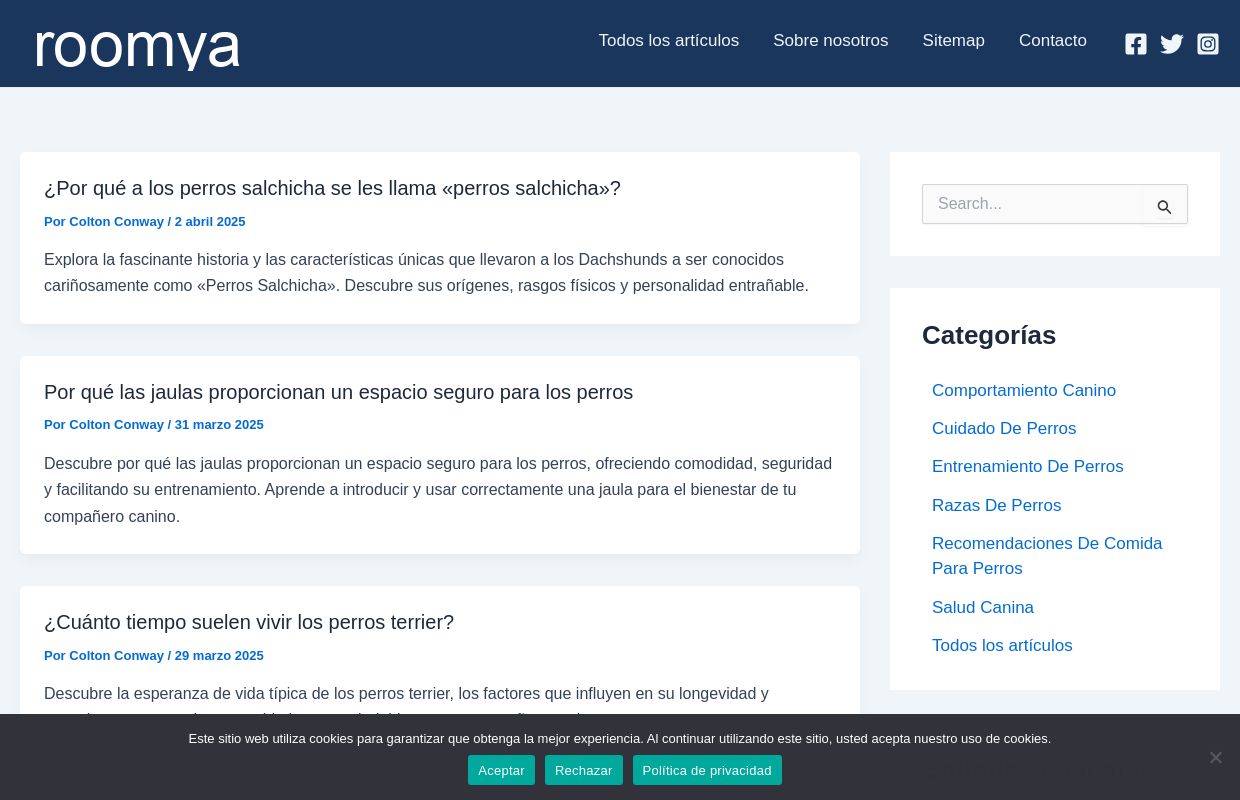1240x800 pixels.
Task: Click the search magnifier button
Action: (x=1164, y=207)
